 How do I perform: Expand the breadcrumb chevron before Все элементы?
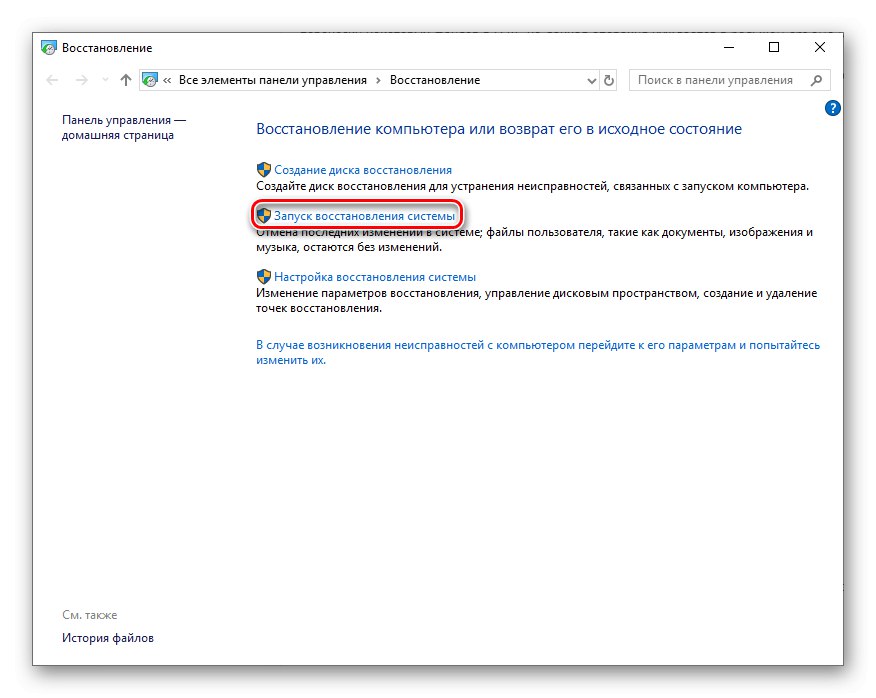tap(166, 80)
